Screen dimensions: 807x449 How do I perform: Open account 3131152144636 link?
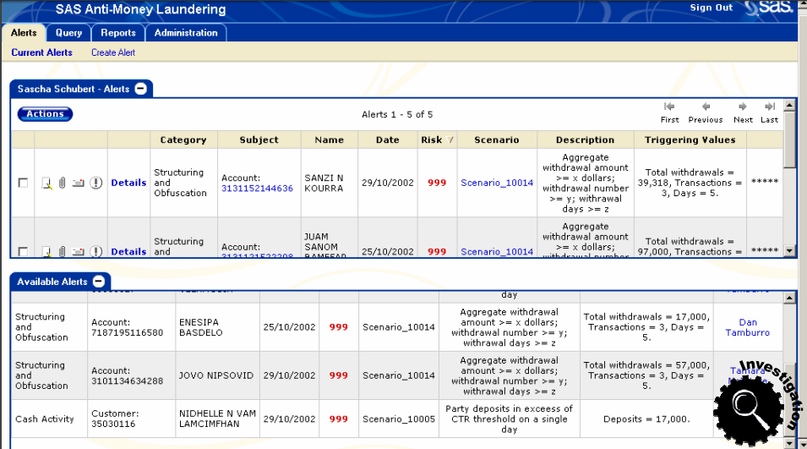257,188
